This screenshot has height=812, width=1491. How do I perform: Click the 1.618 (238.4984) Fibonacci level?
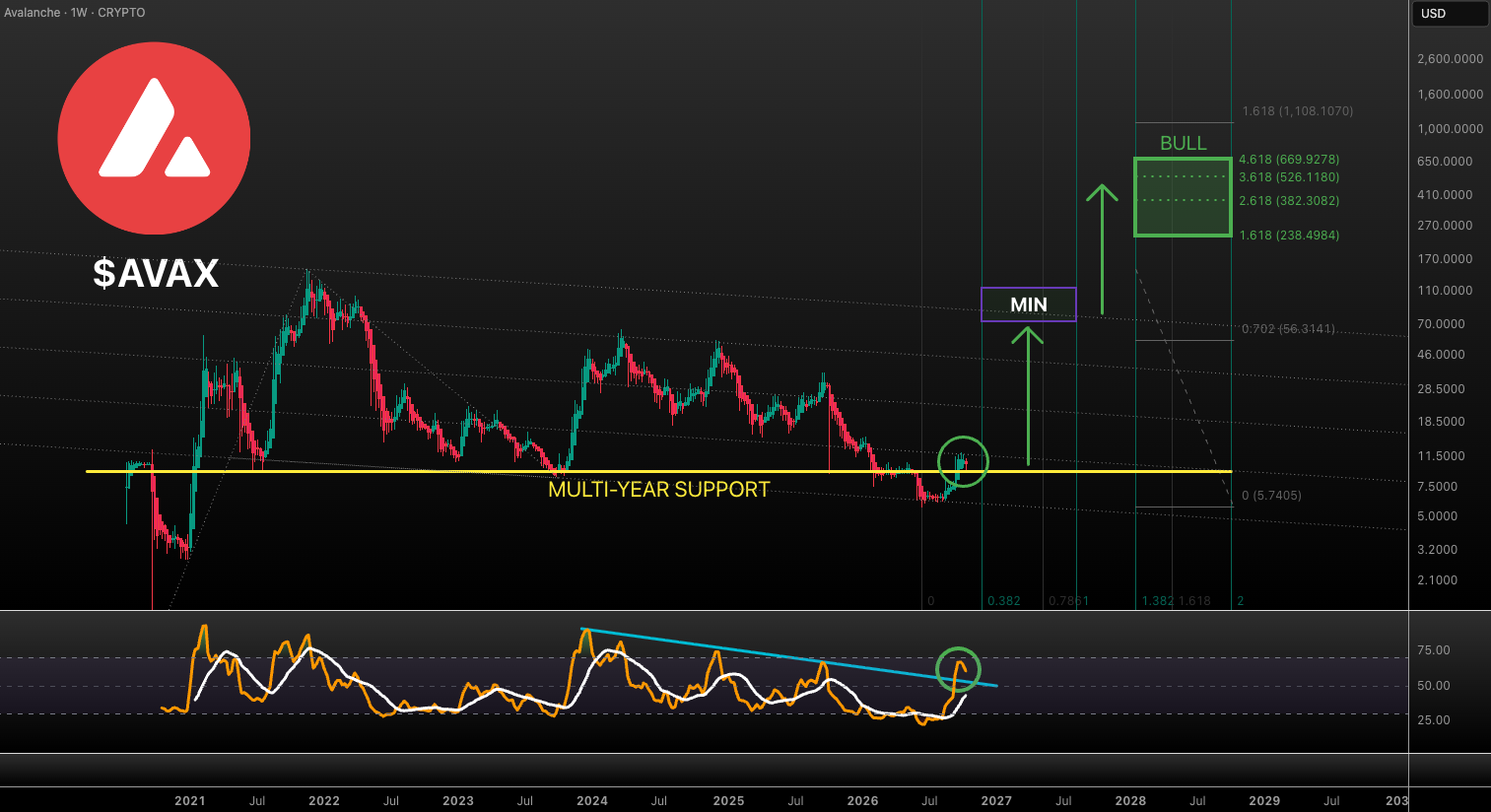[x=1289, y=236]
